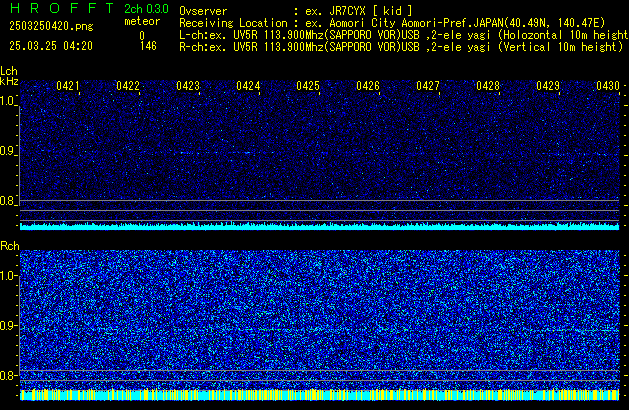
Task: Click the L-ch receiver description line
Action: [404, 35]
